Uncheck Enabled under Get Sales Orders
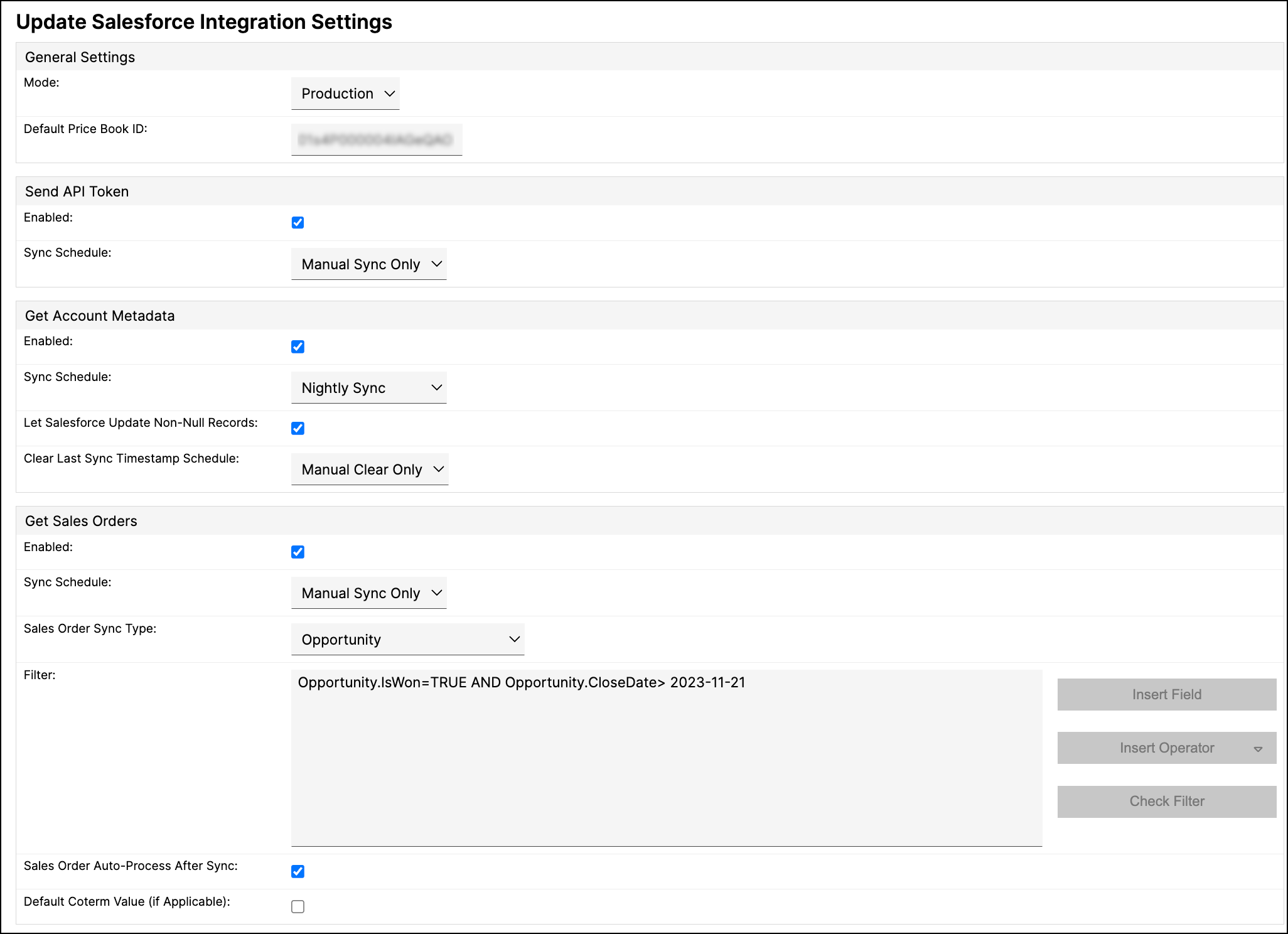Screen dimensions: 1288x934 pyautogui.click(x=298, y=552)
